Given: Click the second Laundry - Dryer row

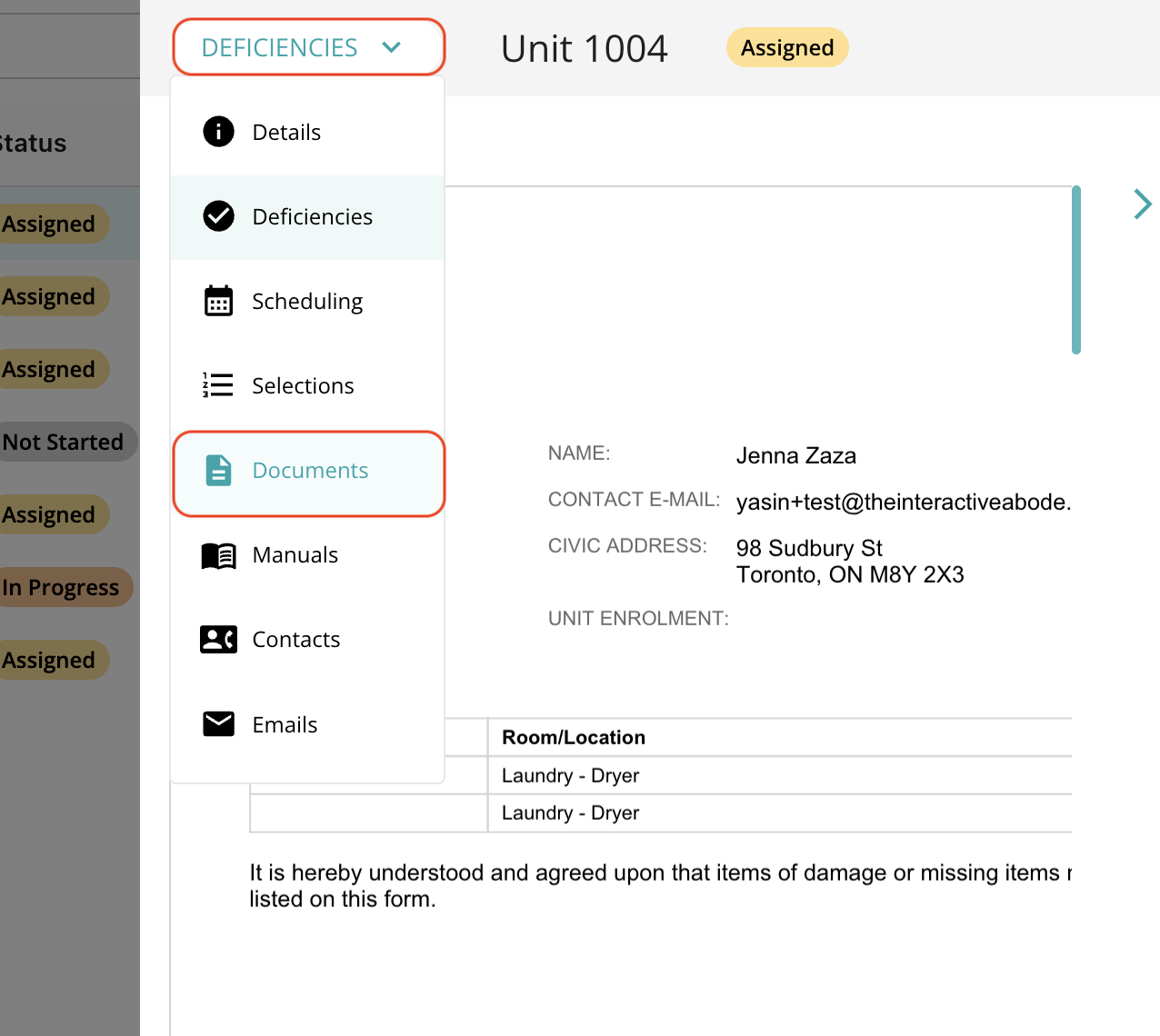Looking at the screenshot, I should [x=570, y=812].
